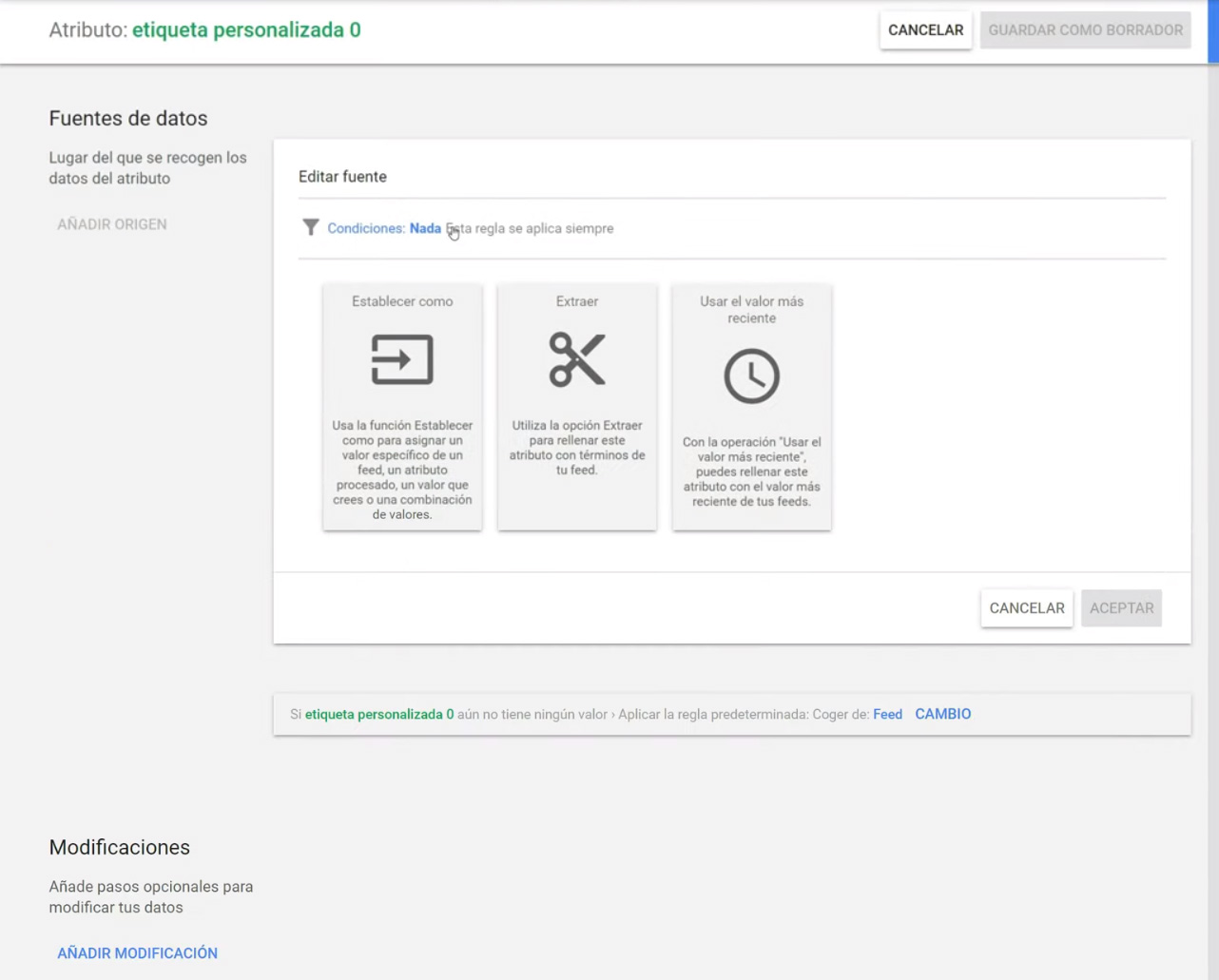Click the 'Modificaciones' heading
Viewport: 1219px width, 980px height.
[120, 848]
